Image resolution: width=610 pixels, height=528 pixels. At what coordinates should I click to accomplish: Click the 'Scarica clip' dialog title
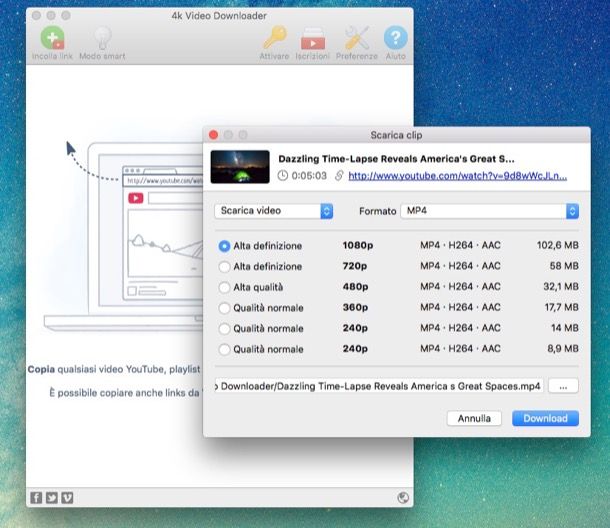click(396, 135)
